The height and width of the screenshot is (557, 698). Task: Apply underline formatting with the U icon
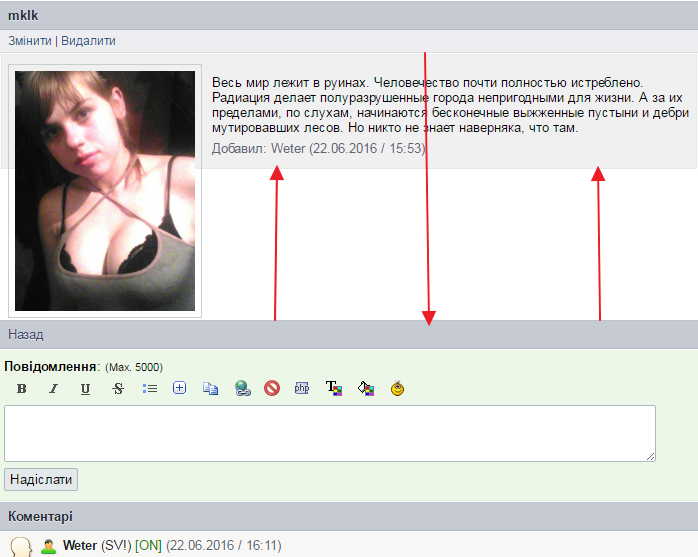85,389
